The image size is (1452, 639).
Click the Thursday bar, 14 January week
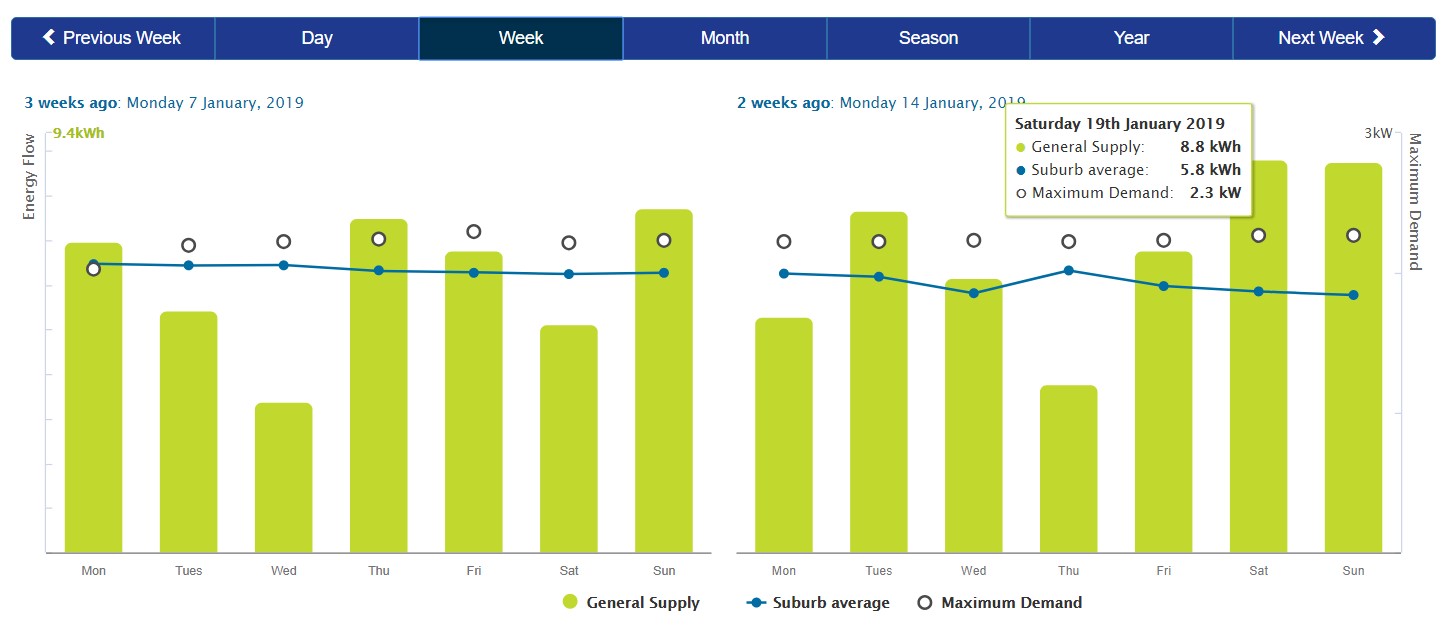pos(1069,469)
